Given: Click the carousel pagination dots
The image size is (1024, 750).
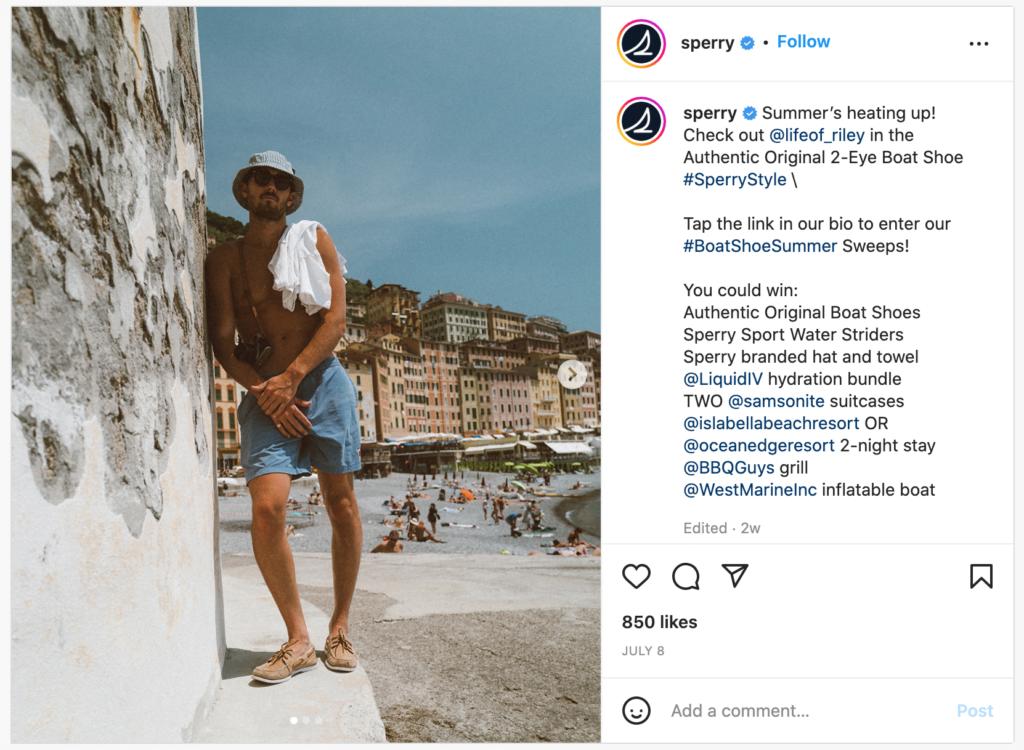Looking at the screenshot, I should tap(306, 720).
